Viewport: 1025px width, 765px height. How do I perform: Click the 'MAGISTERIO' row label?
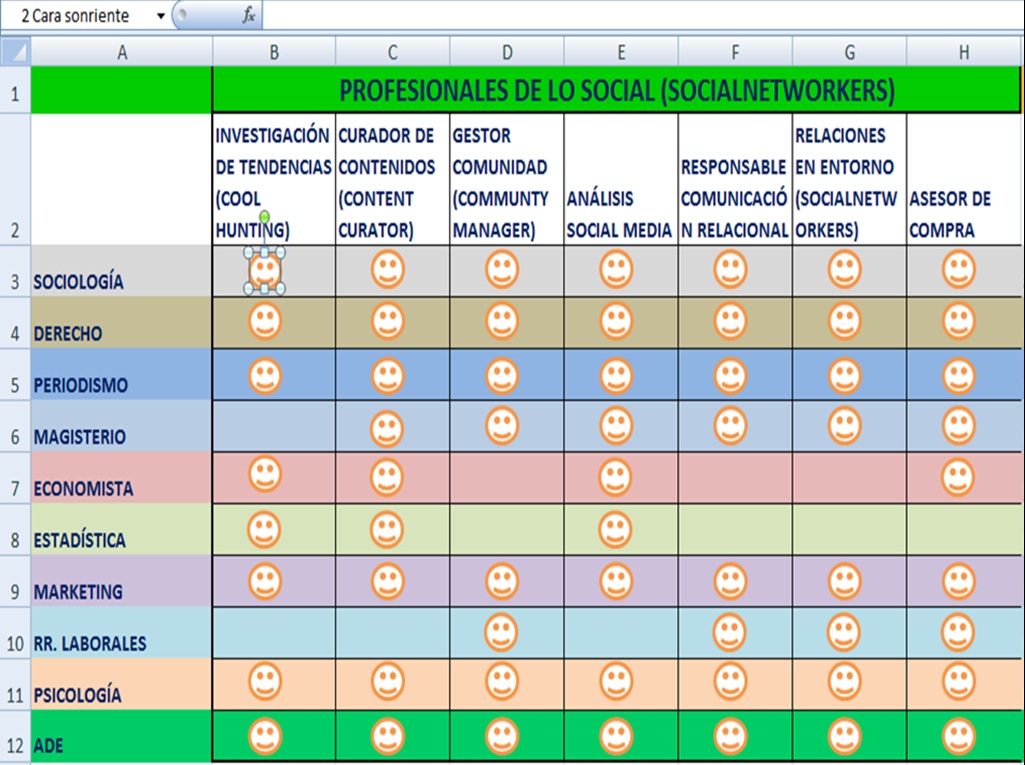(80, 437)
